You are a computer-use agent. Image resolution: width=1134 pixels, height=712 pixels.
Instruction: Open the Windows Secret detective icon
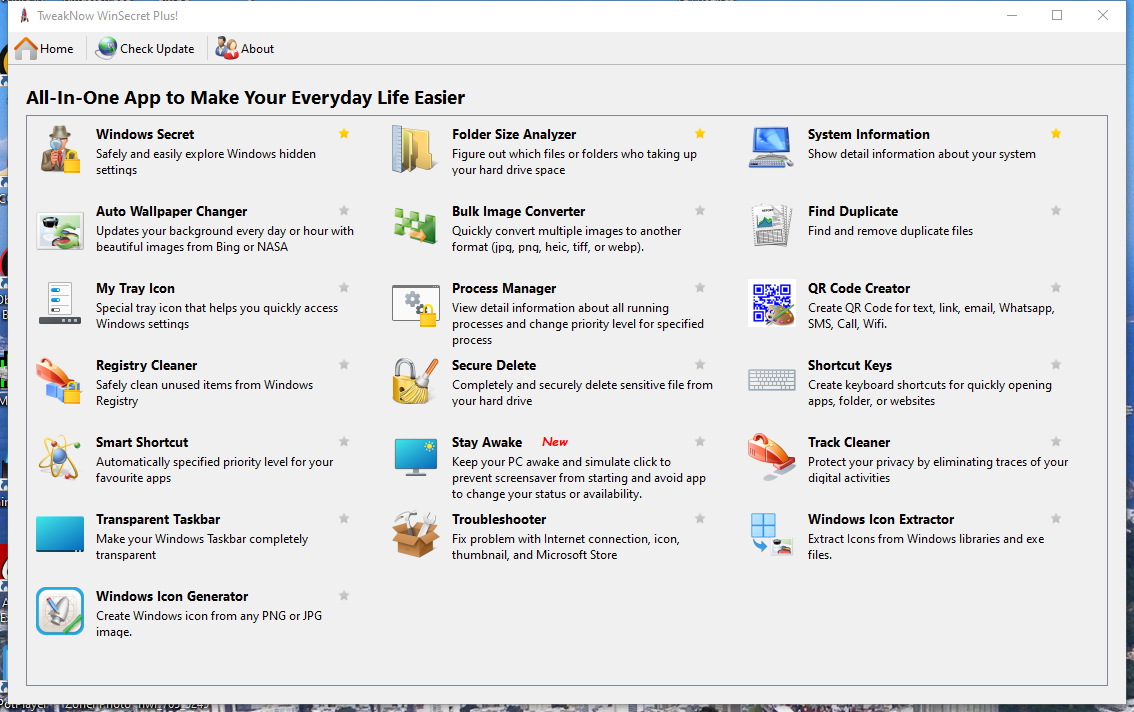pos(59,150)
